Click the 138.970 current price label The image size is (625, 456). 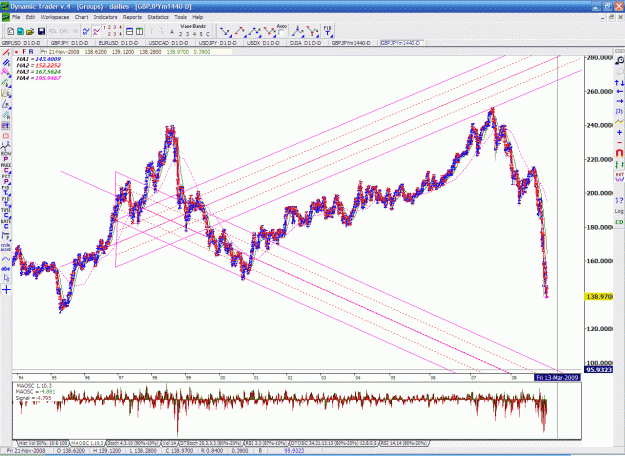pyautogui.click(x=599, y=297)
